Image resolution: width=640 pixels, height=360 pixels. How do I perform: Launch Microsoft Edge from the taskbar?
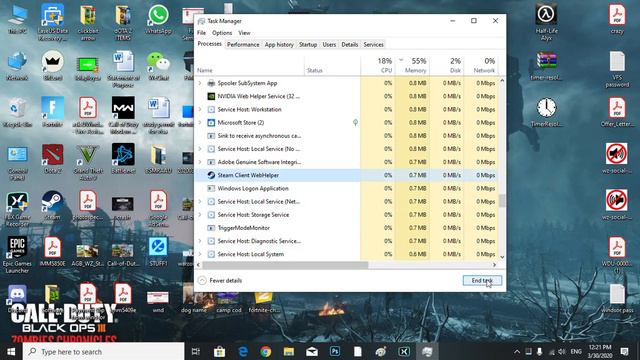pyautogui.click(x=243, y=351)
